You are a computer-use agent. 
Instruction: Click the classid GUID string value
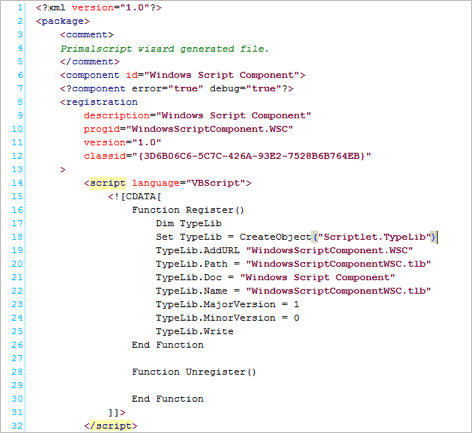coord(252,156)
